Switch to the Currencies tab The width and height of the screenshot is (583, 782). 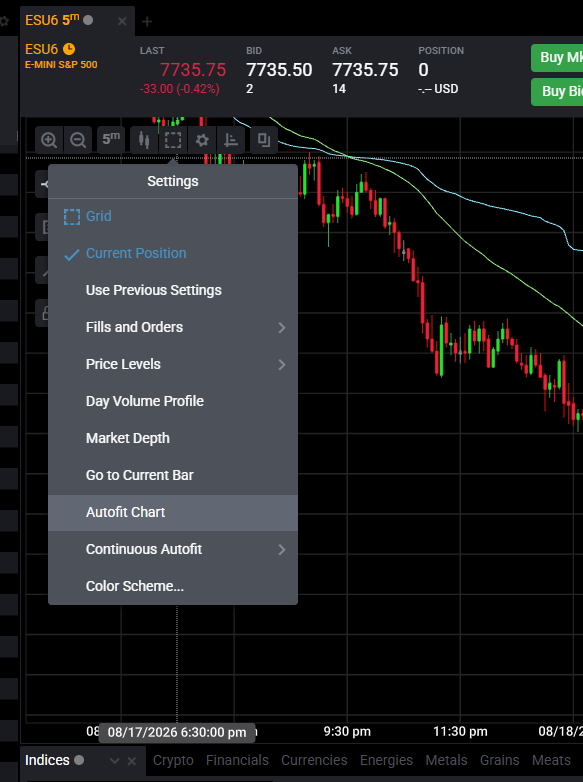pyautogui.click(x=314, y=760)
